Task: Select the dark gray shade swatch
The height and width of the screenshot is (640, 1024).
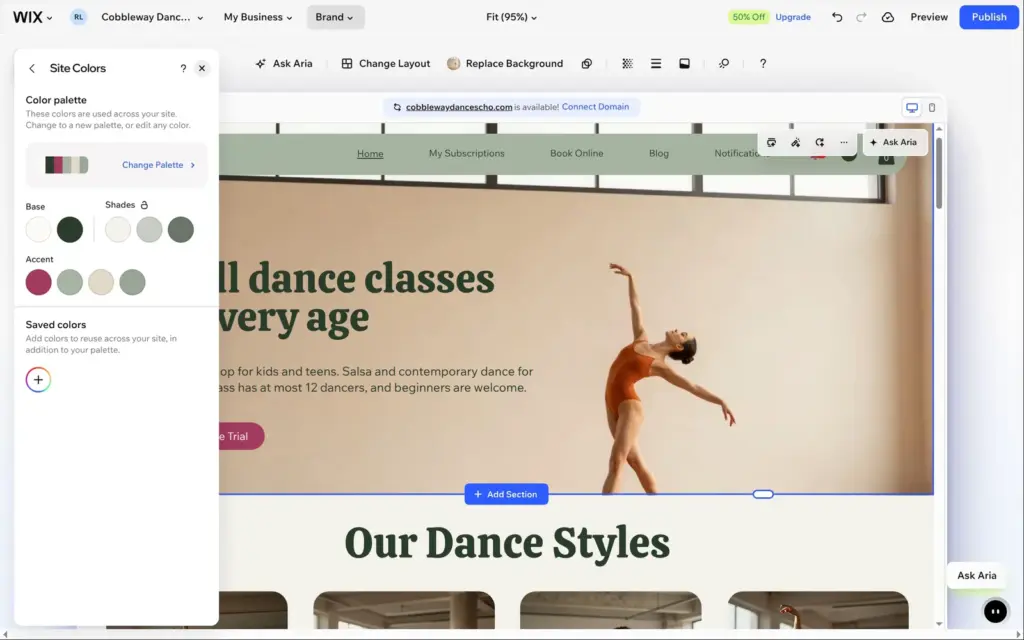Action: coord(181,230)
